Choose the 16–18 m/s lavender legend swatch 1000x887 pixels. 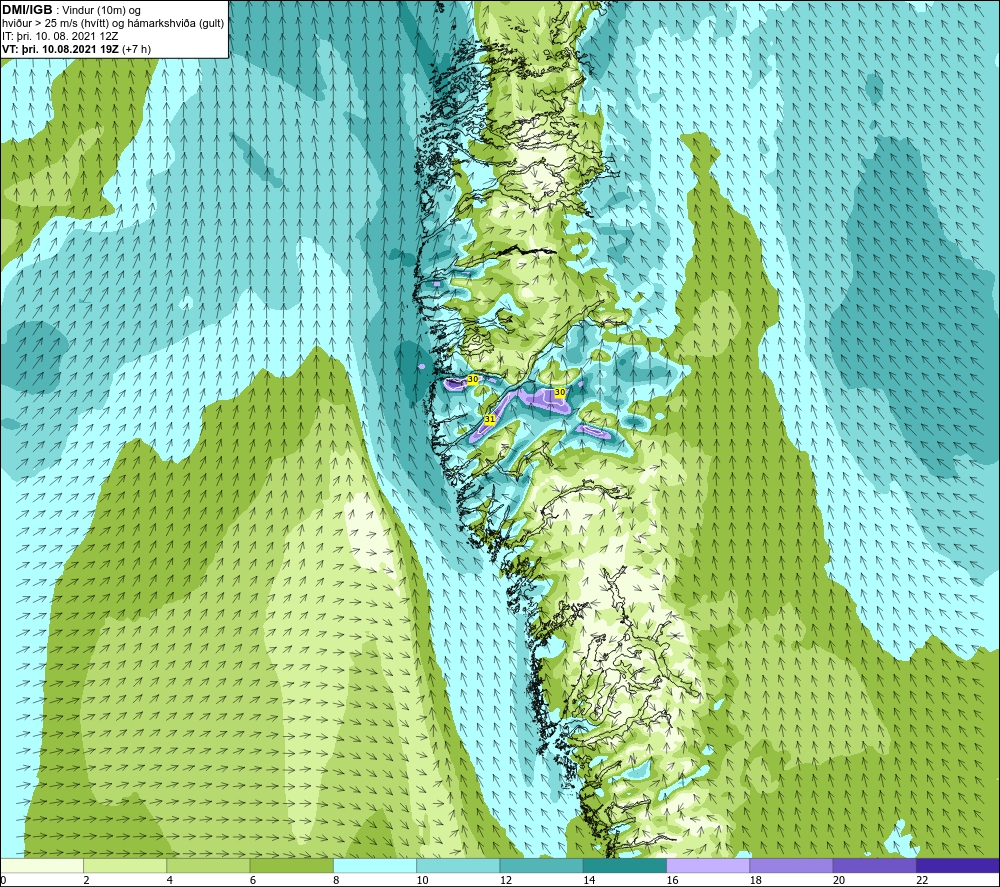coord(709,865)
